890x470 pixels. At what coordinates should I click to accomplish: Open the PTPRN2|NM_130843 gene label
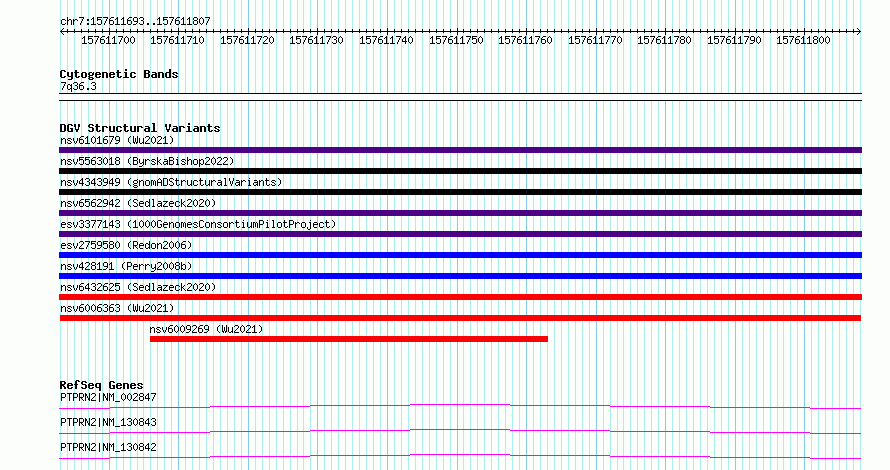[x=108, y=422]
